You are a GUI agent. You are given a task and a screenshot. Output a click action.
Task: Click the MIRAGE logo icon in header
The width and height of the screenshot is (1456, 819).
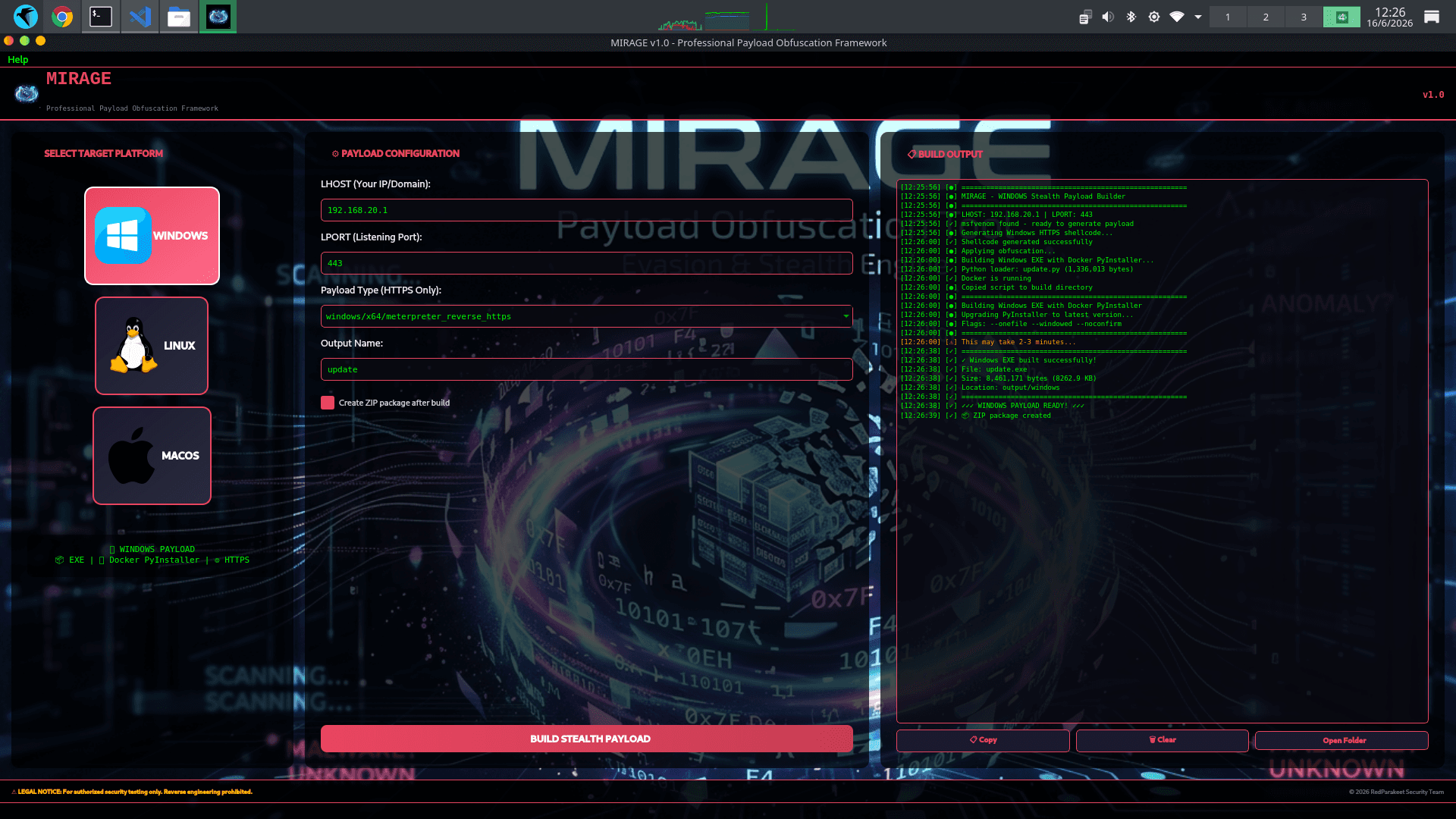[27, 94]
